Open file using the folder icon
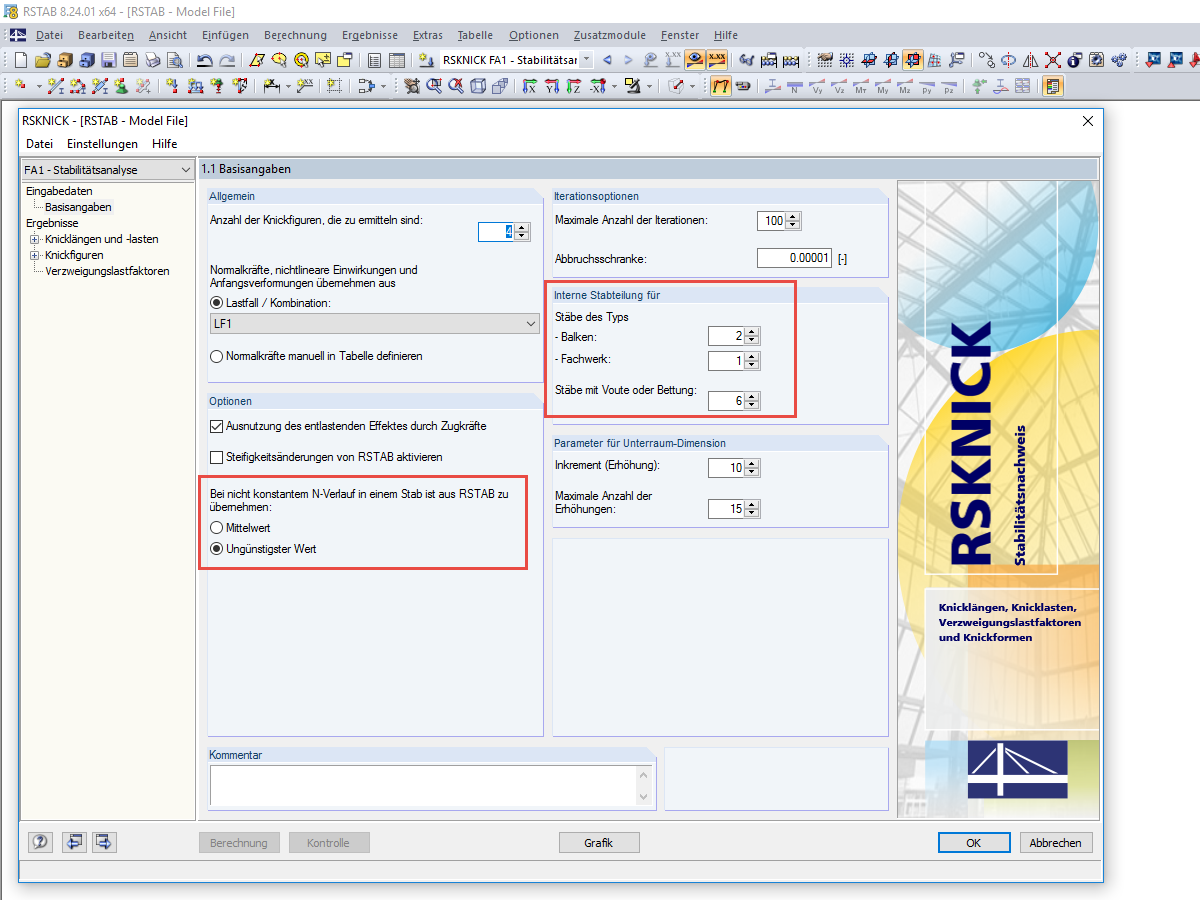The image size is (1200, 900). click(42, 60)
